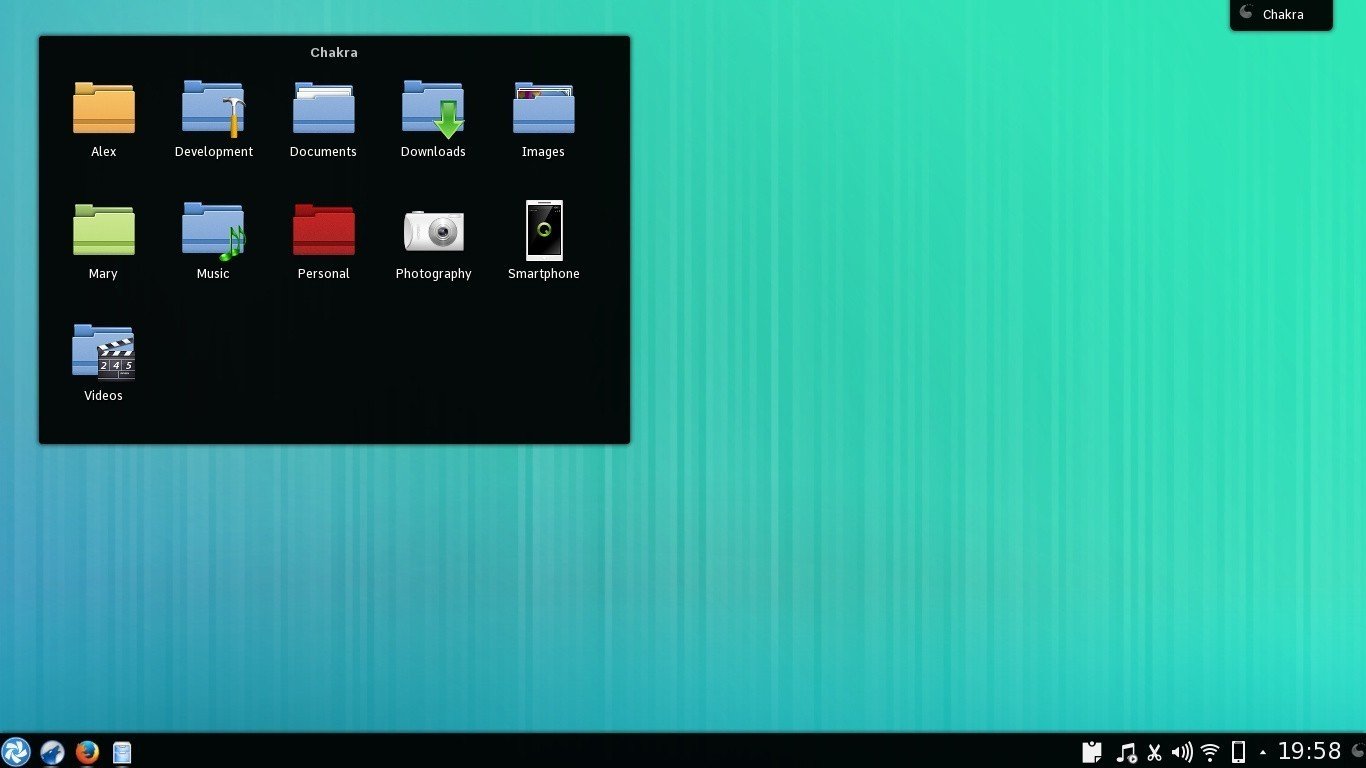This screenshot has height=768, width=1366.
Task: Open the Konqueror browser from the taskbar
Action: point(52,751)
